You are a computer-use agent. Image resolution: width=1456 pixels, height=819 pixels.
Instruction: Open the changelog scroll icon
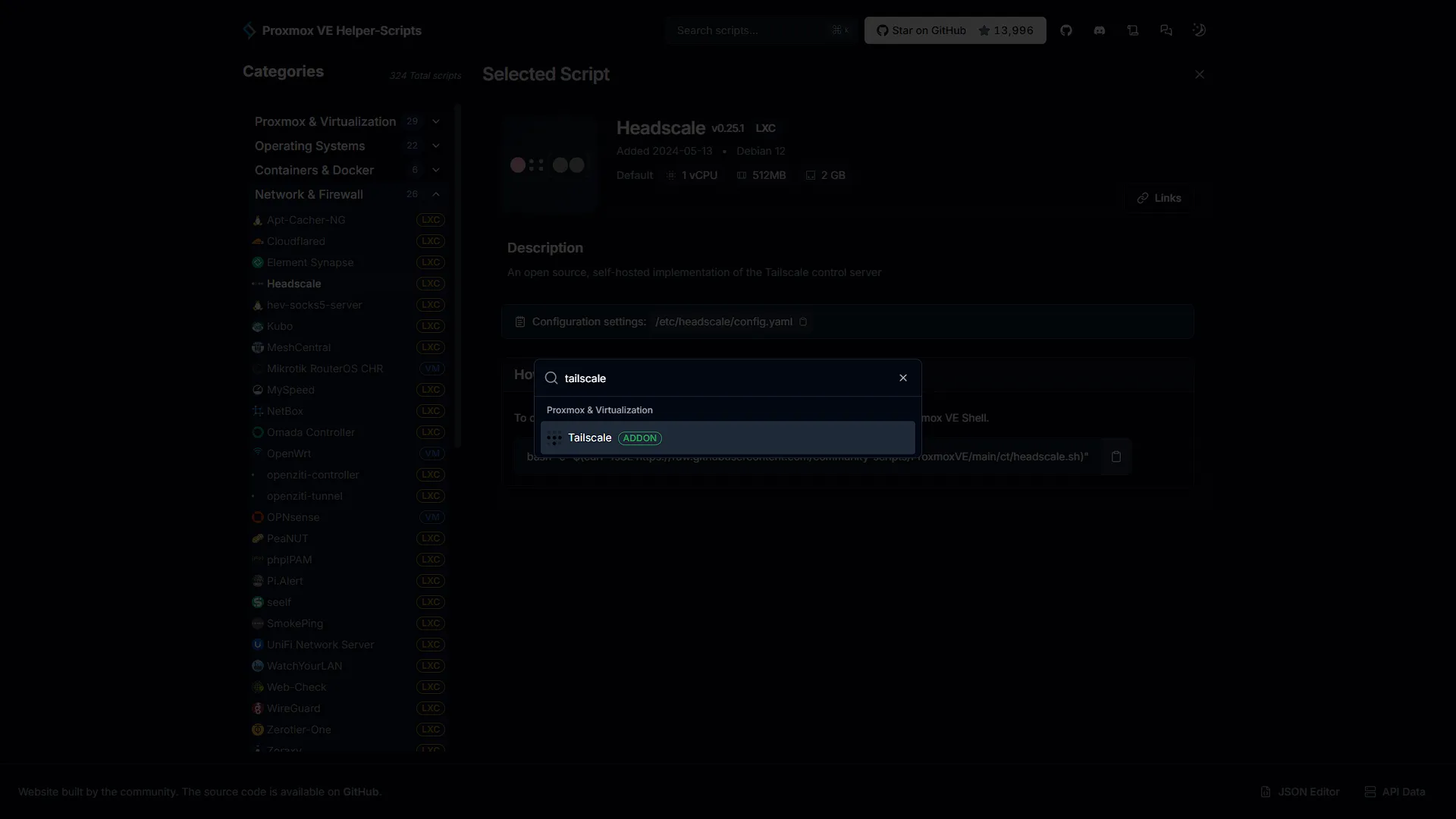coord(1133,30)
